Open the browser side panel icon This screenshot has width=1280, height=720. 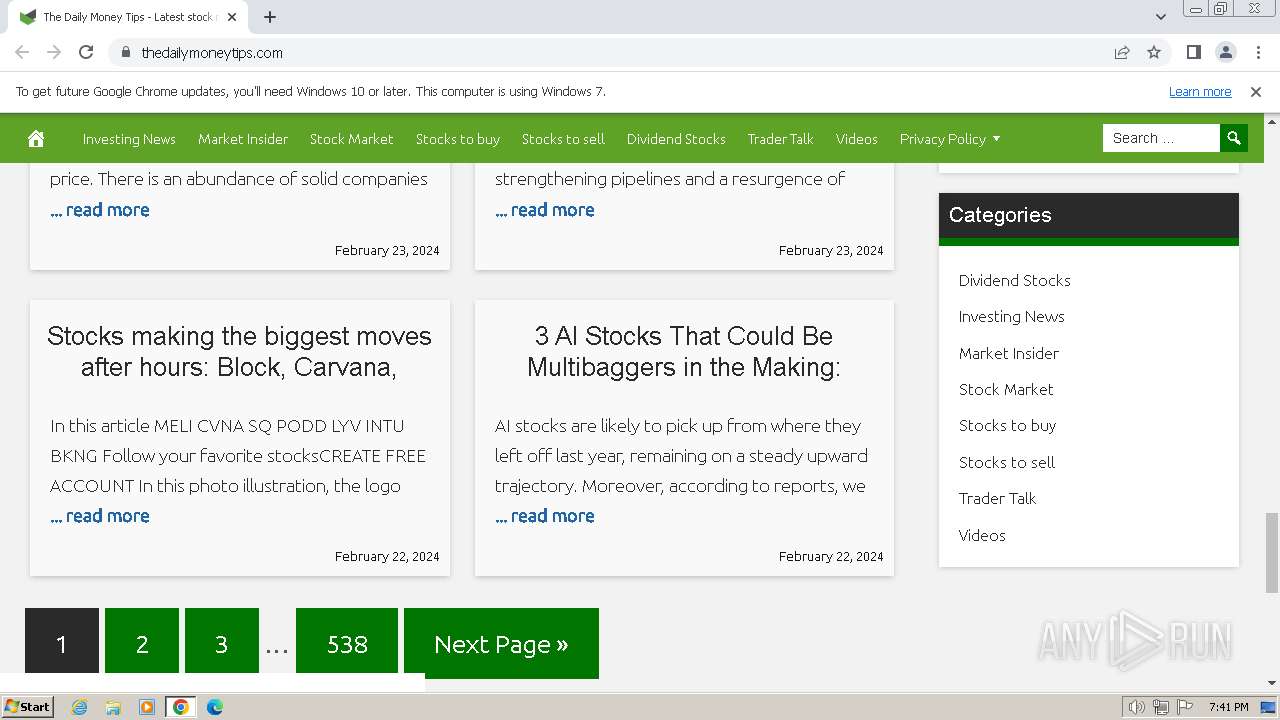click(1193, 52)
